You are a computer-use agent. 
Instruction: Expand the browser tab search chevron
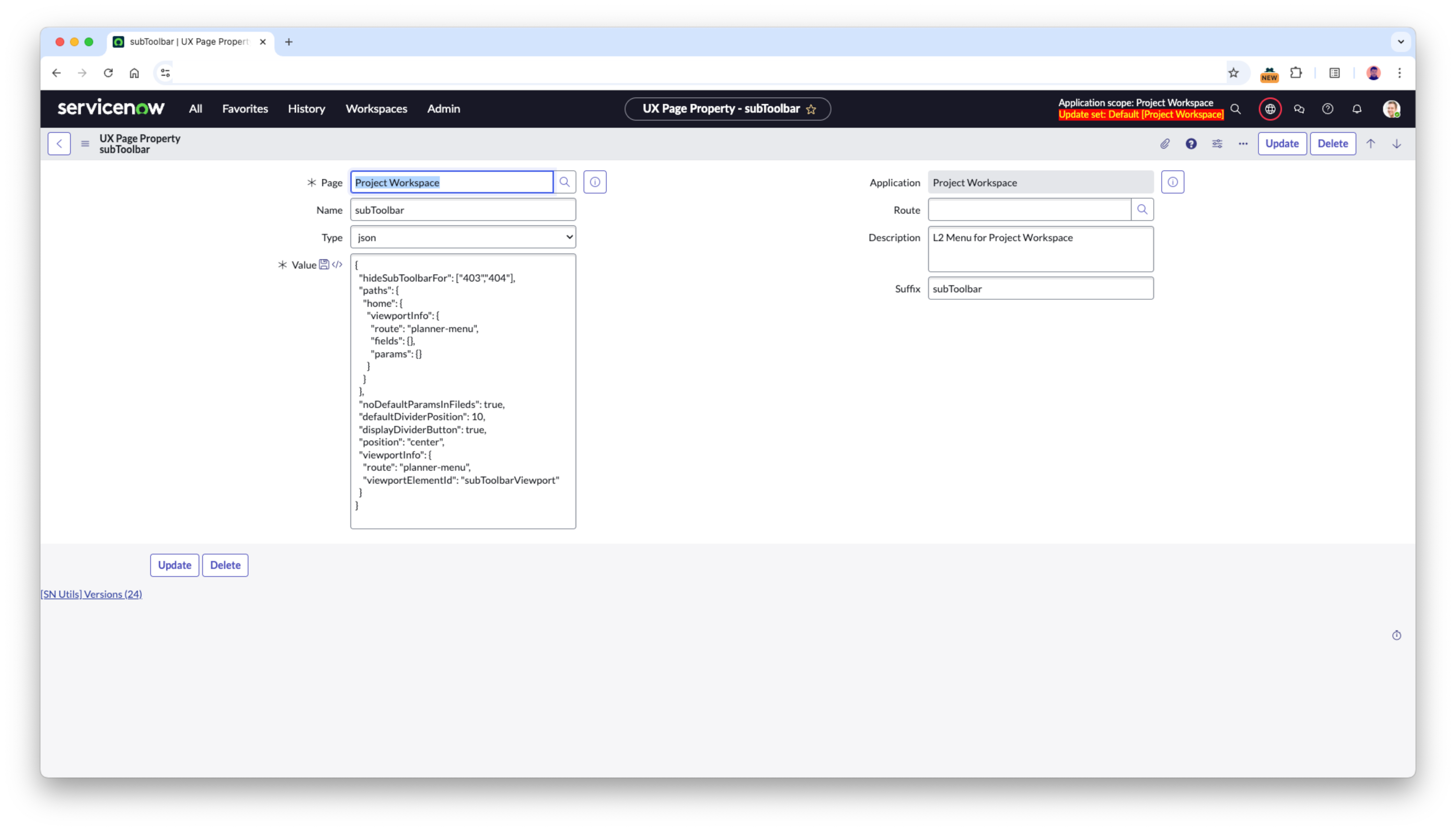(x=1401, y=42)
